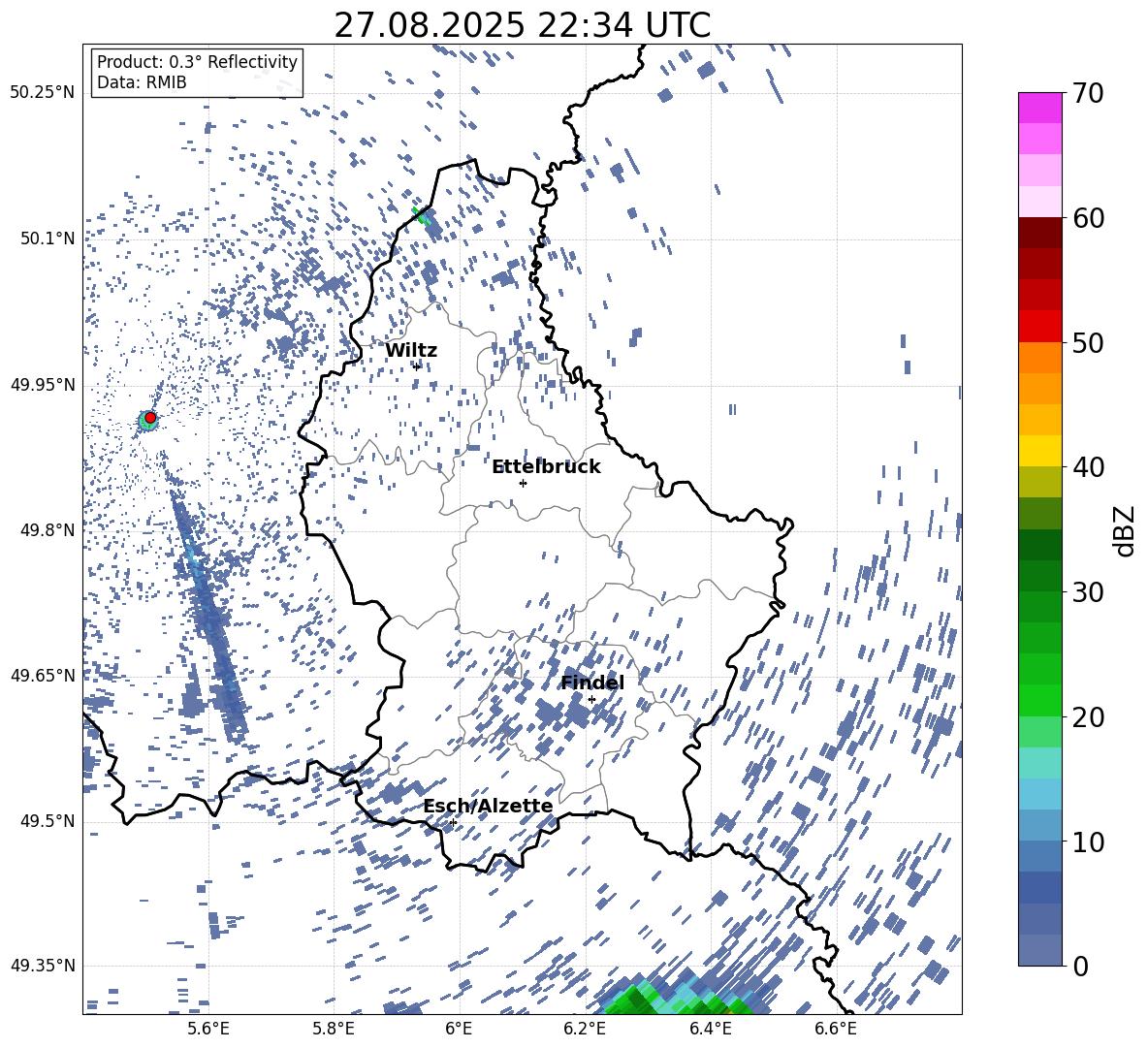Click the green echo on Luxembourg's northern border
Image resolution: width=1148 pixels, height=1048 pixels.
(x=420, y=214)
